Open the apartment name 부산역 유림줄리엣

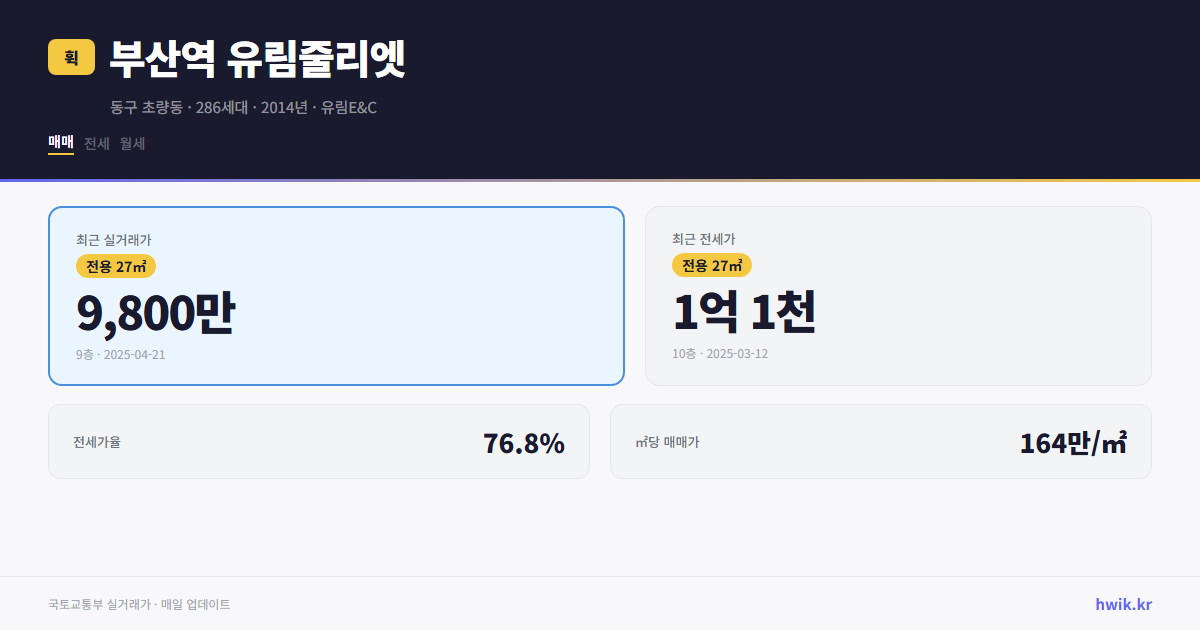tap(254, 58)
